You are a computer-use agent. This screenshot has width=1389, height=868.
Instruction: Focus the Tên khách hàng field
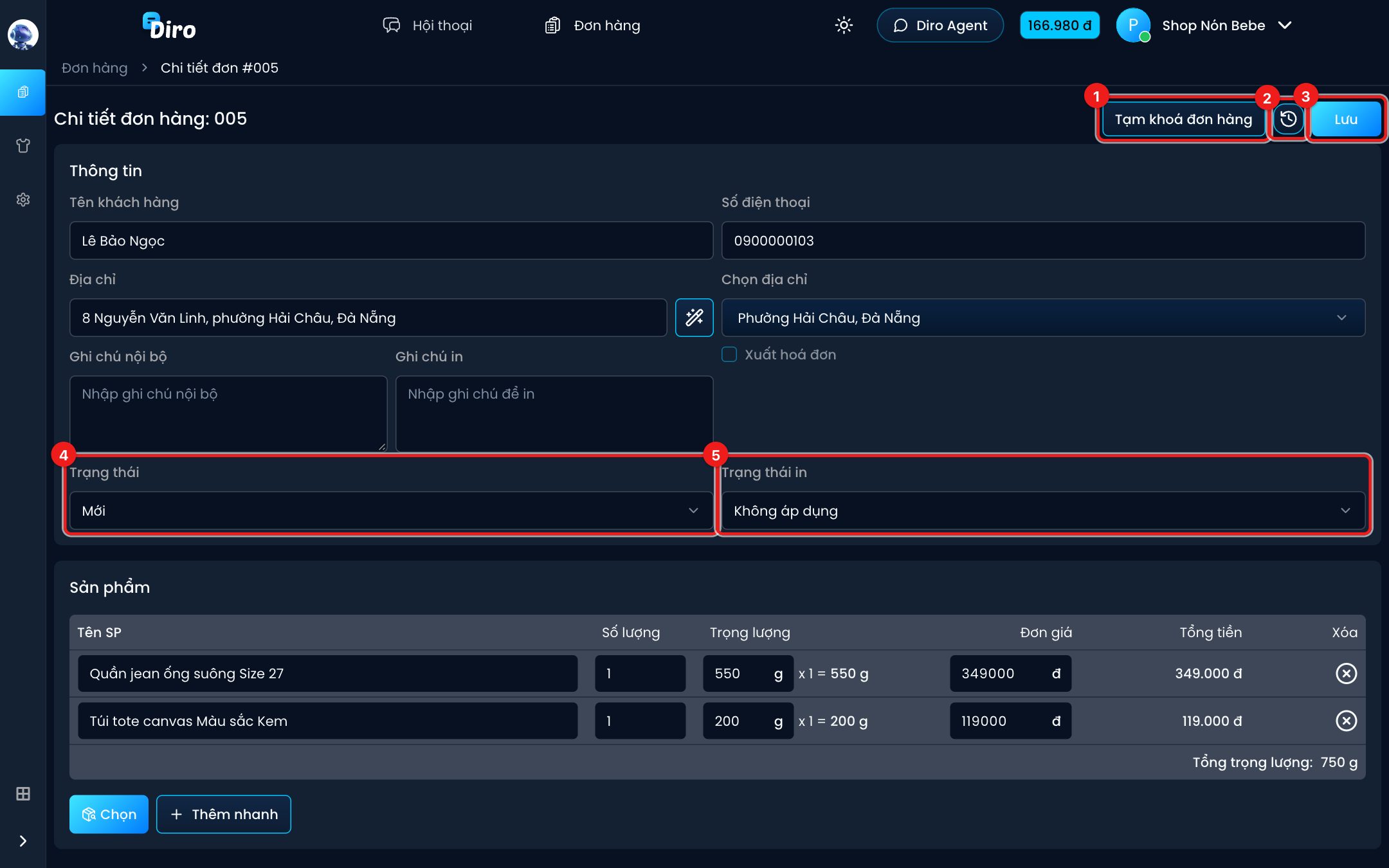391,240
